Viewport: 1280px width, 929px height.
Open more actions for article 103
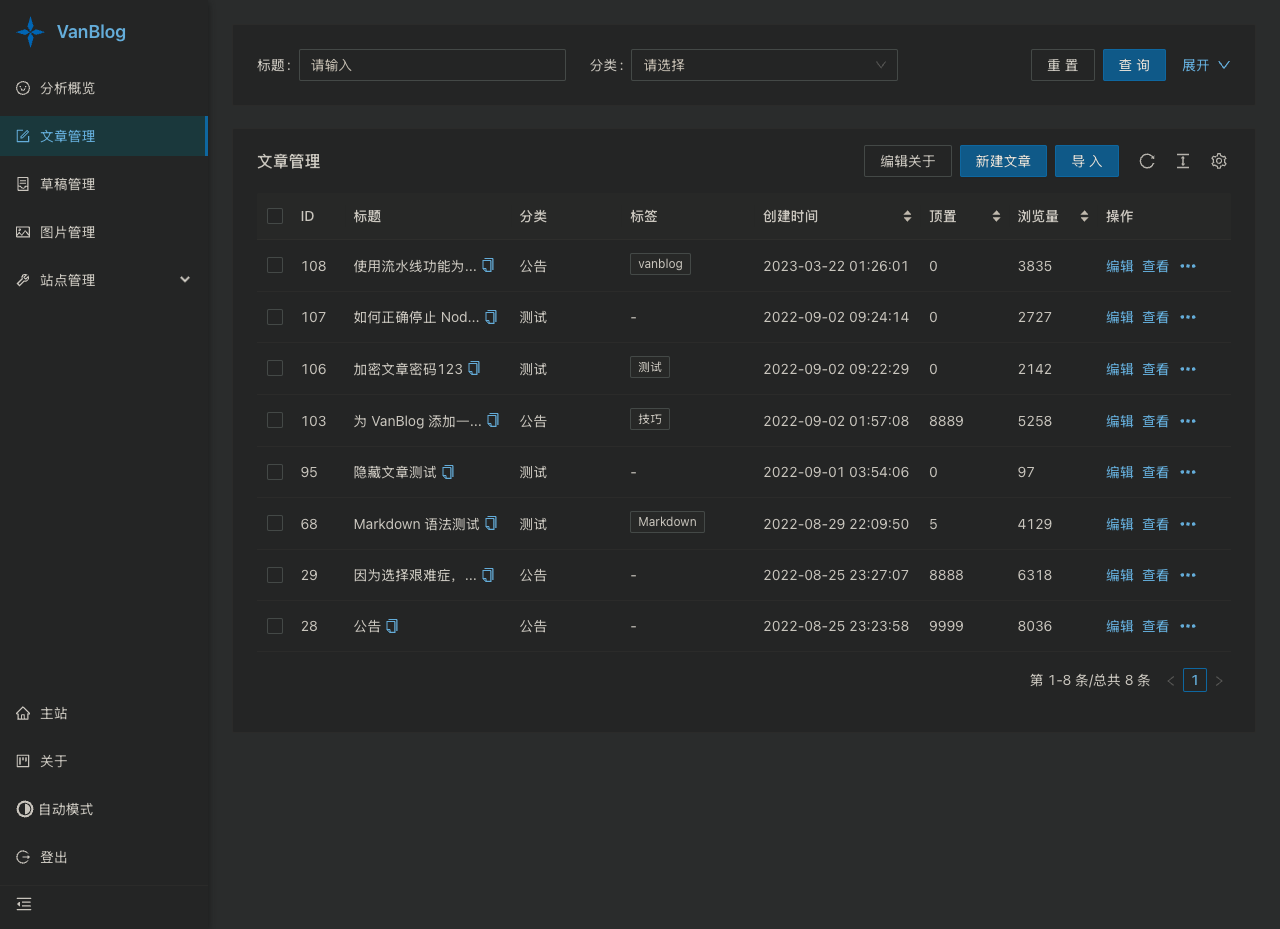(1188, 421)
